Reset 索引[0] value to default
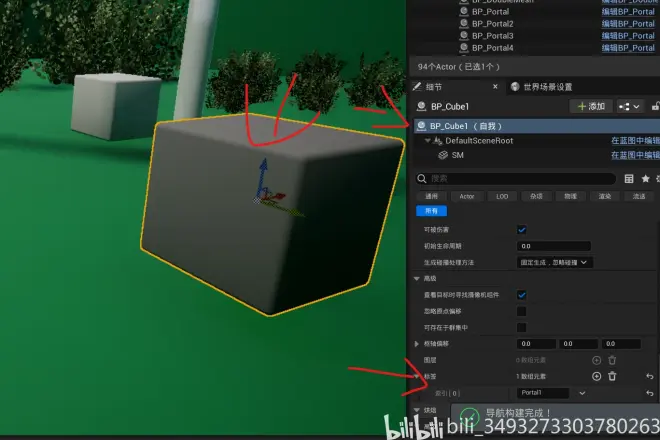The width and height of the screenshot is (660, 440). (x=650, y=393)
